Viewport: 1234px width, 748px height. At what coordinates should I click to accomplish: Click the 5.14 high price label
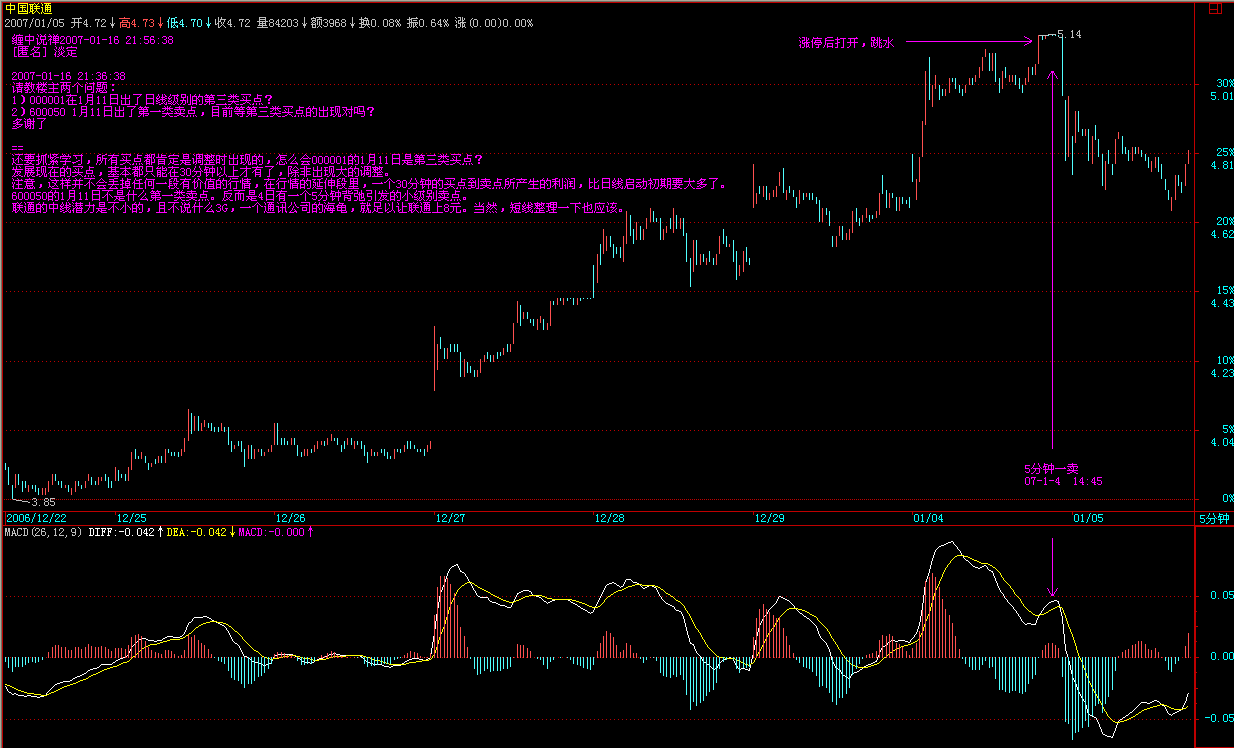point(1068,35)
